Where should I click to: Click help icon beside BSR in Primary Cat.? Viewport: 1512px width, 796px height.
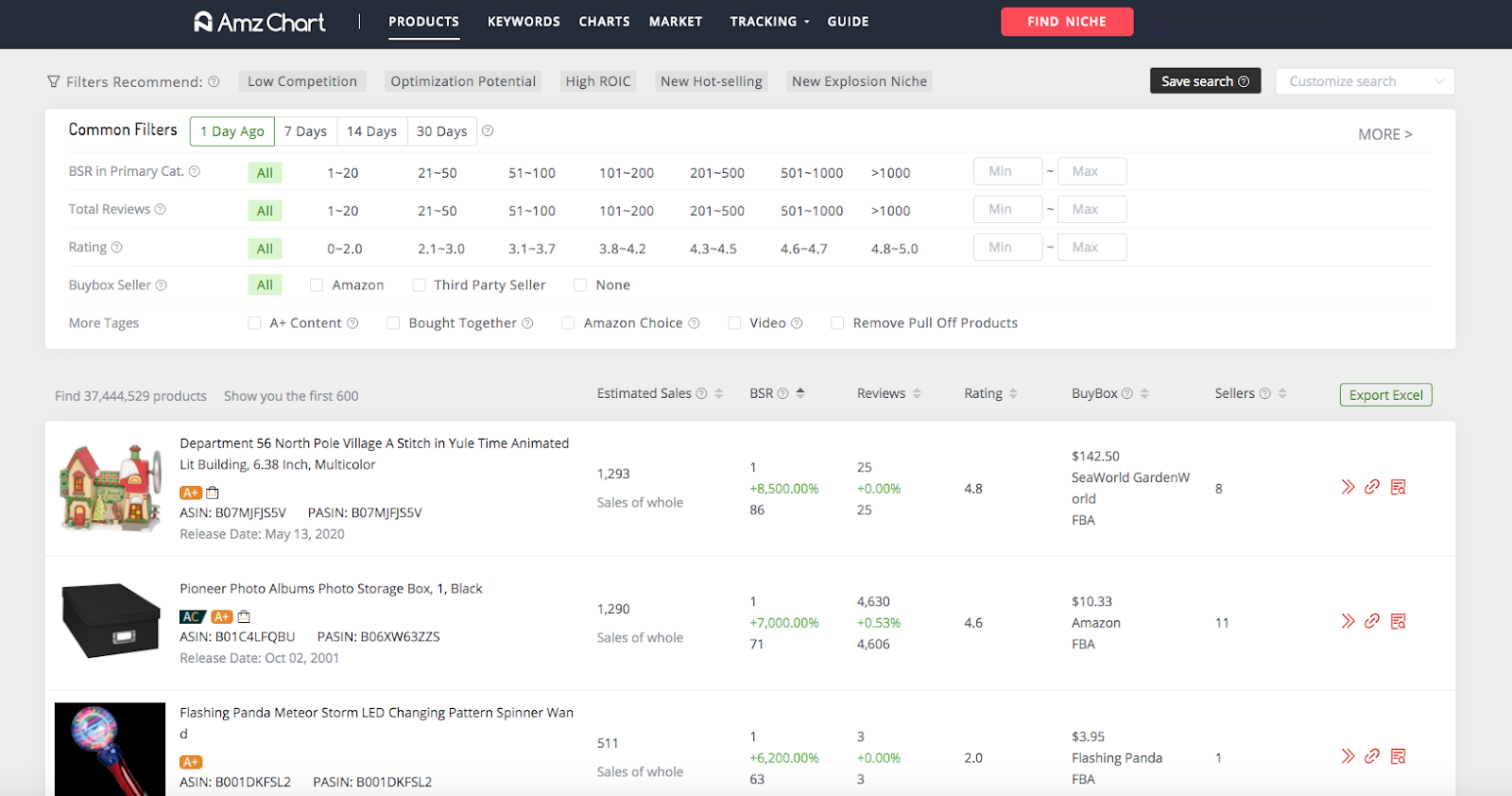point(195,171)
